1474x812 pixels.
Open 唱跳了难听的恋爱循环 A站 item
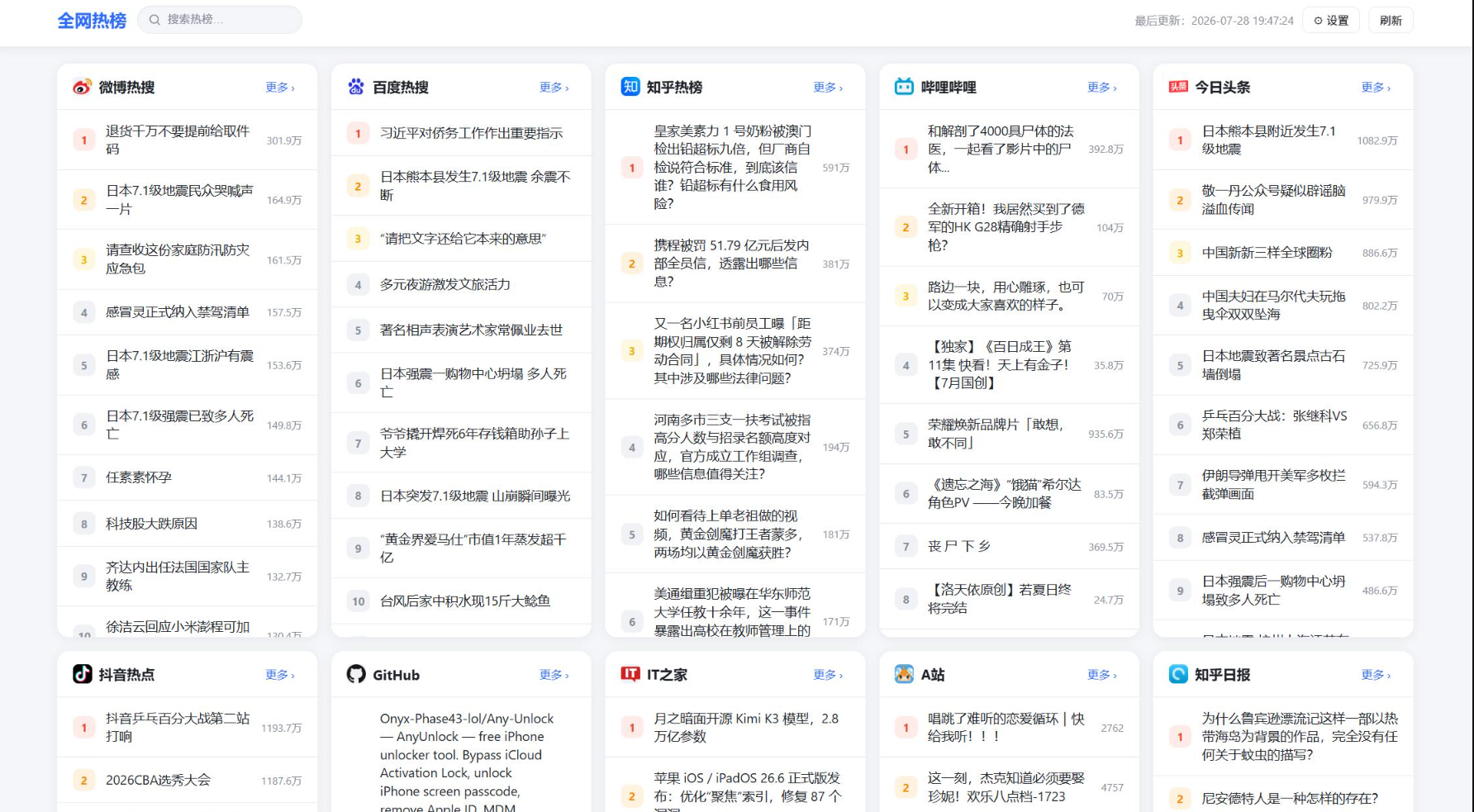tap(1009, 728)
